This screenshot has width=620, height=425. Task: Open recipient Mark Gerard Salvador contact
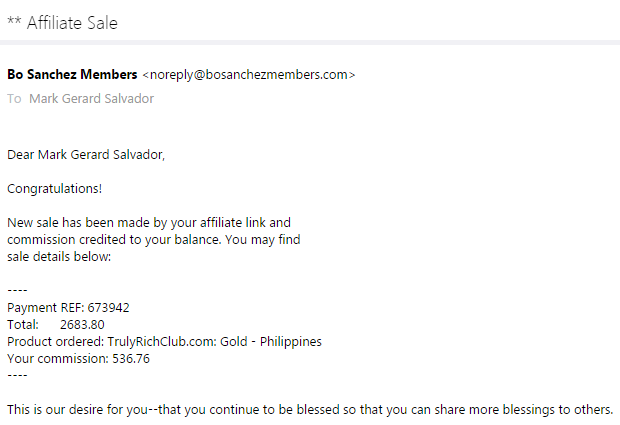pos(92,99)
